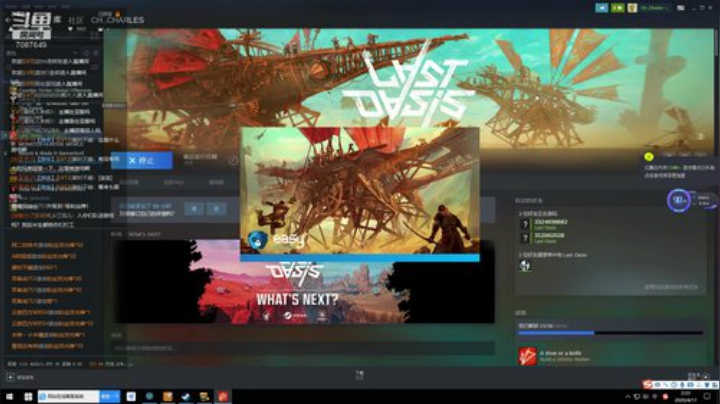Open friend 33246056682 in friends list
The height and width of the screenshot is (404, 720).
coord(551,222)
